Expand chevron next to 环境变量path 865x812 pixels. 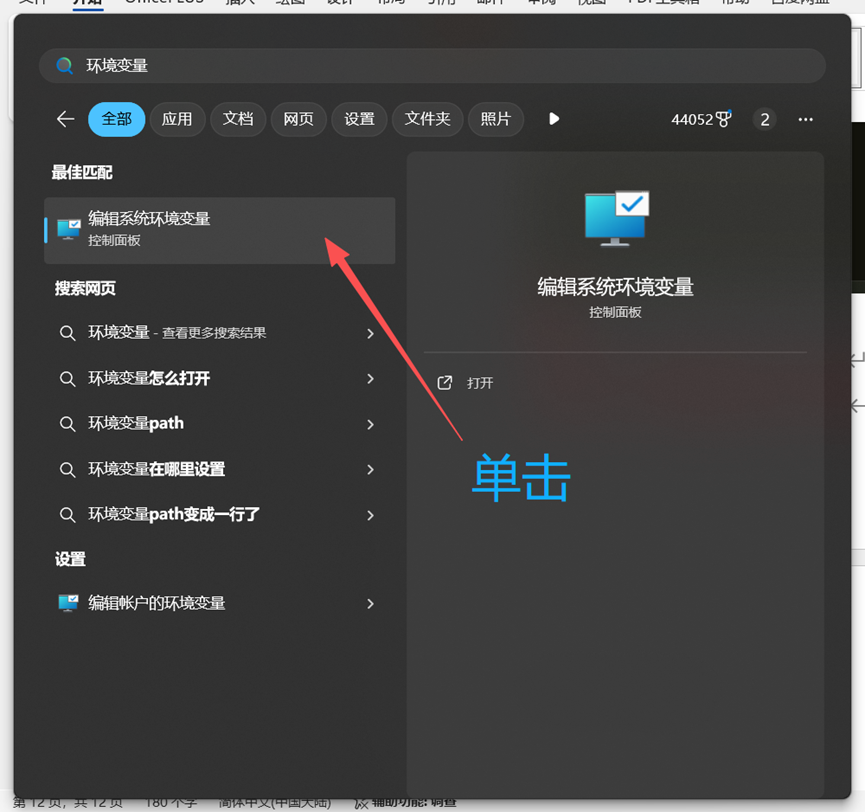(370, 424)
